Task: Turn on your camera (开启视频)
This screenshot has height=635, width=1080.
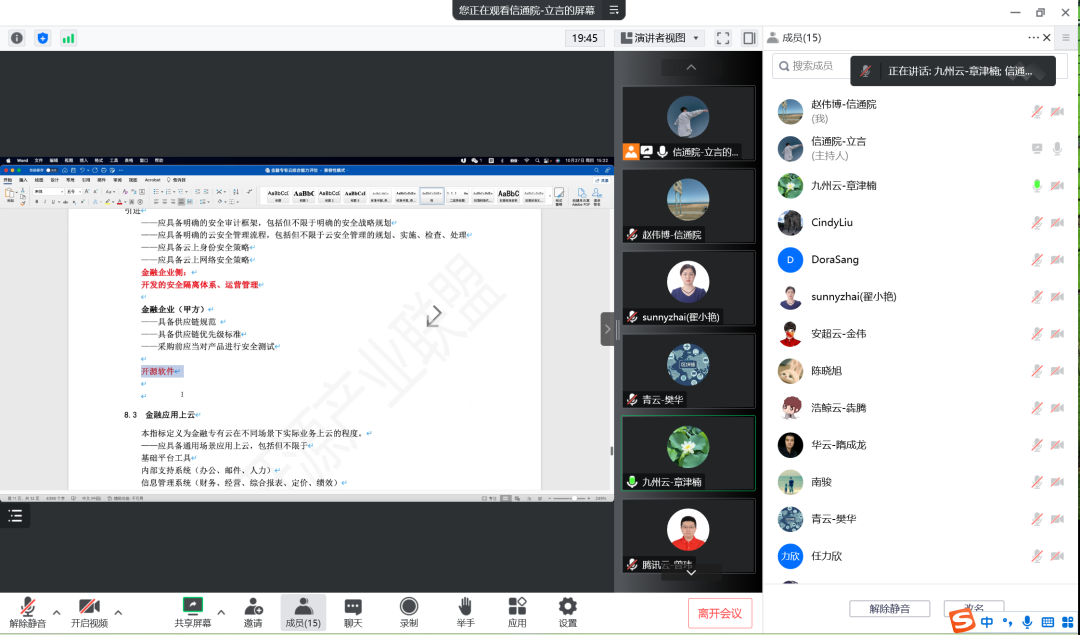Action: (x=89, y=612)
